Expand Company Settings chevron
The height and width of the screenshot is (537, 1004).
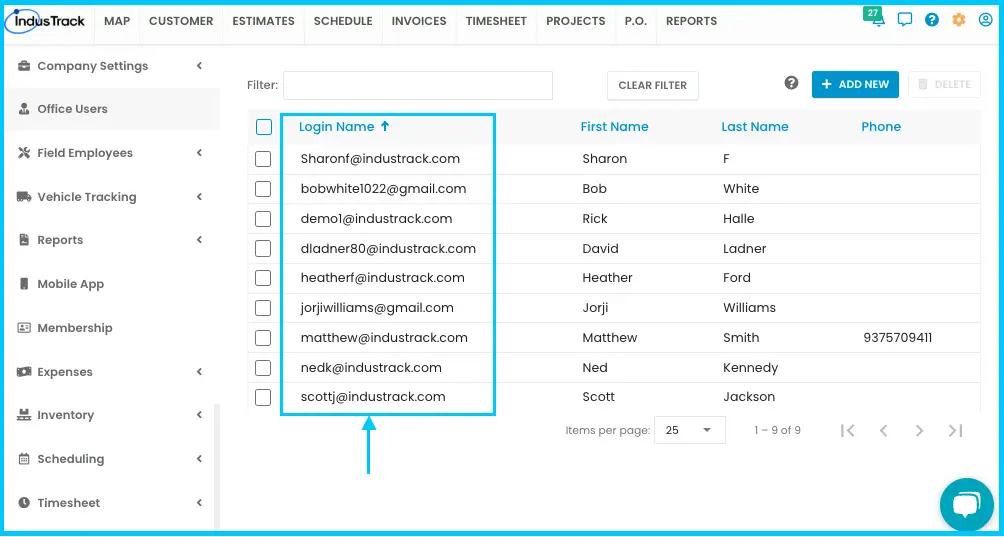pyautogui.click(x=199, y=65)
